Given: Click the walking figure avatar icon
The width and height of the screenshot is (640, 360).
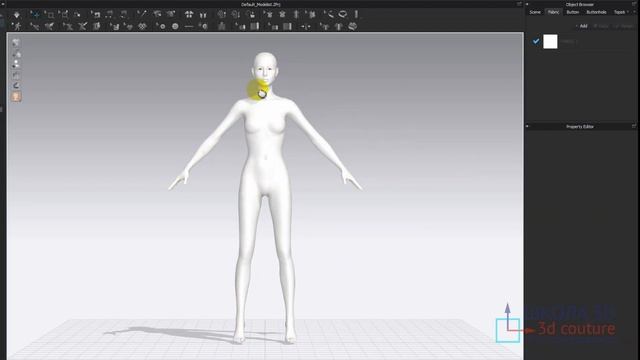Looking at the screenshot, I should click(x=17, y=27).
